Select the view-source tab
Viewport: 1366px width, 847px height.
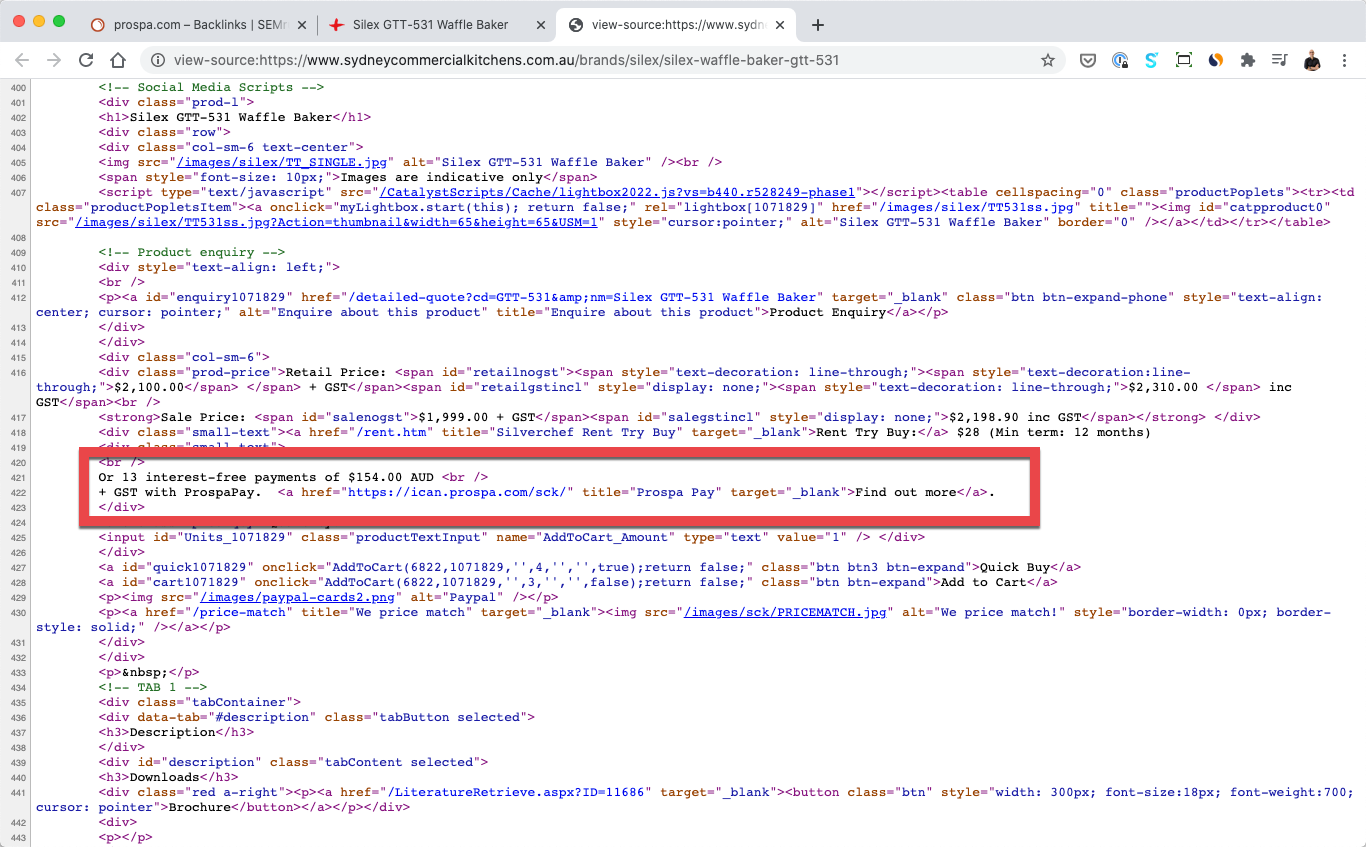[x=675, y=24]
